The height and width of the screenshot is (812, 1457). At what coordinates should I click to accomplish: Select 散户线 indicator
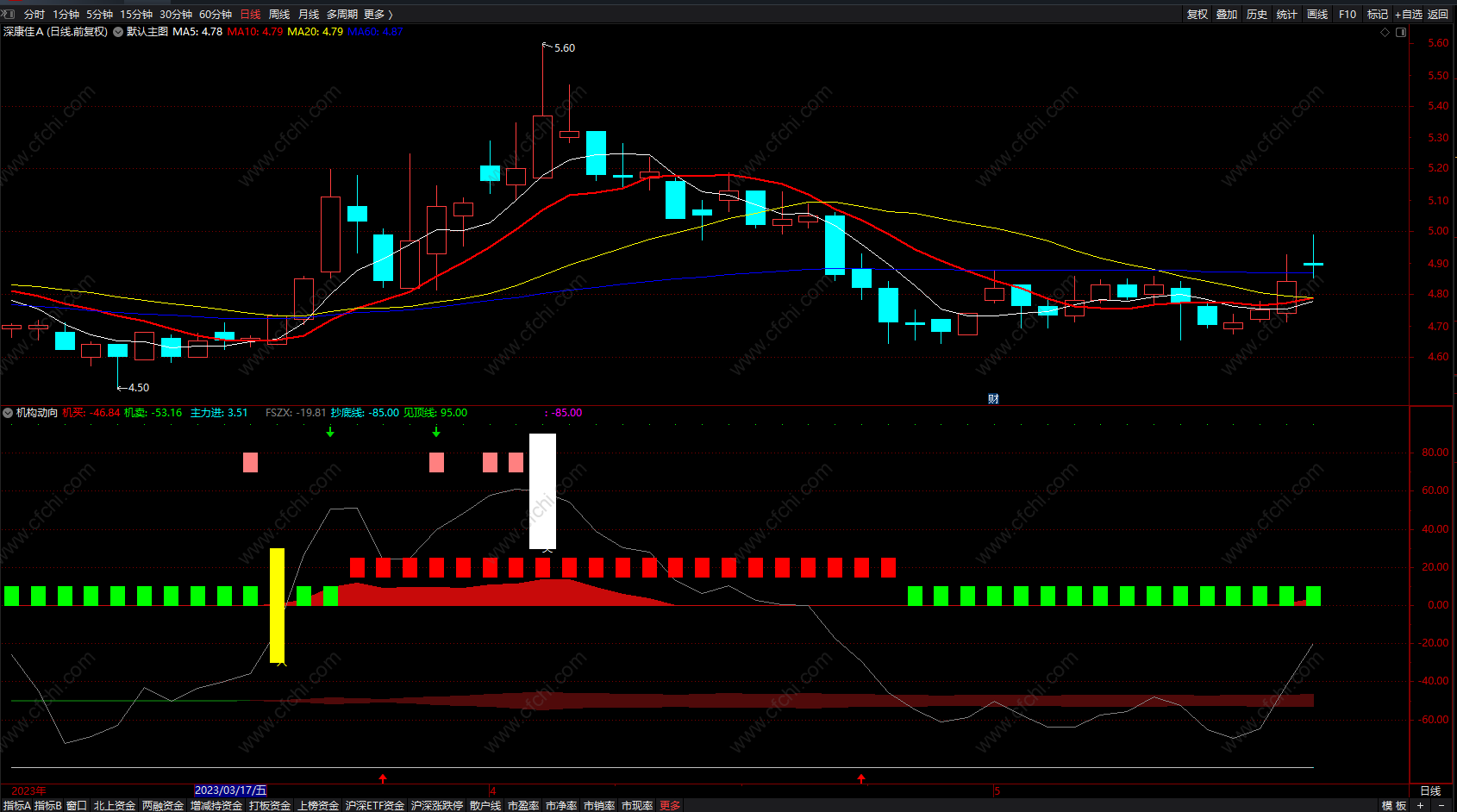[x=485, y=805]
